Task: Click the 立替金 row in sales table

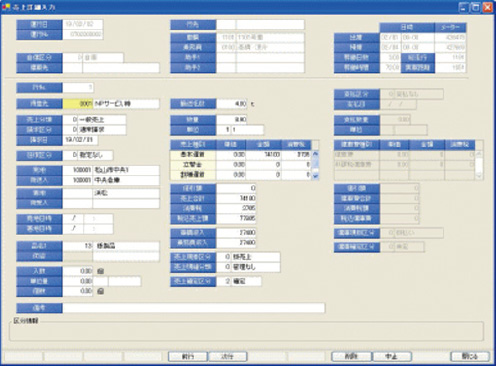Action: pos(241,165)
